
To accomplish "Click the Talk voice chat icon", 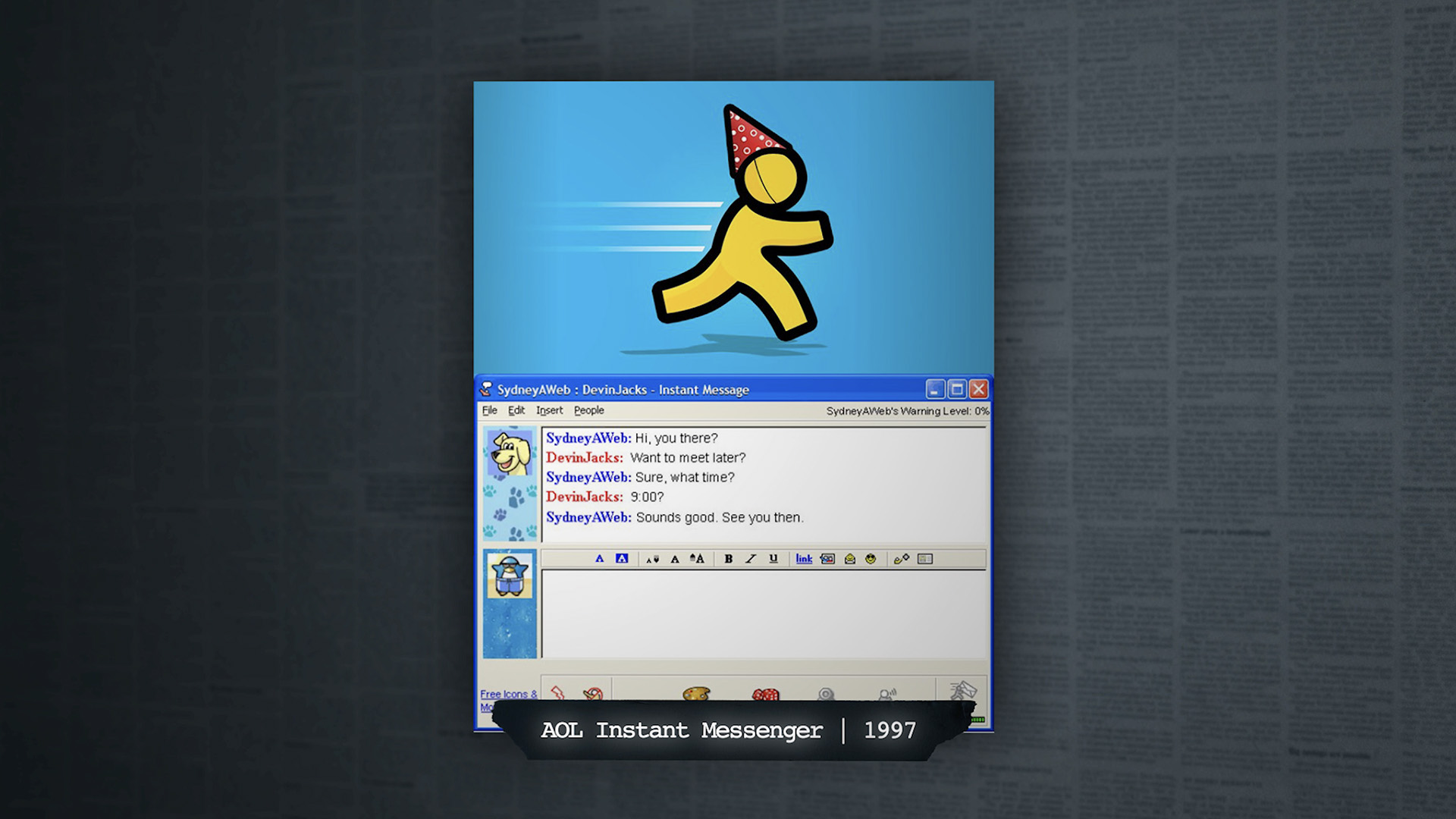I will [x=887, y=694].
